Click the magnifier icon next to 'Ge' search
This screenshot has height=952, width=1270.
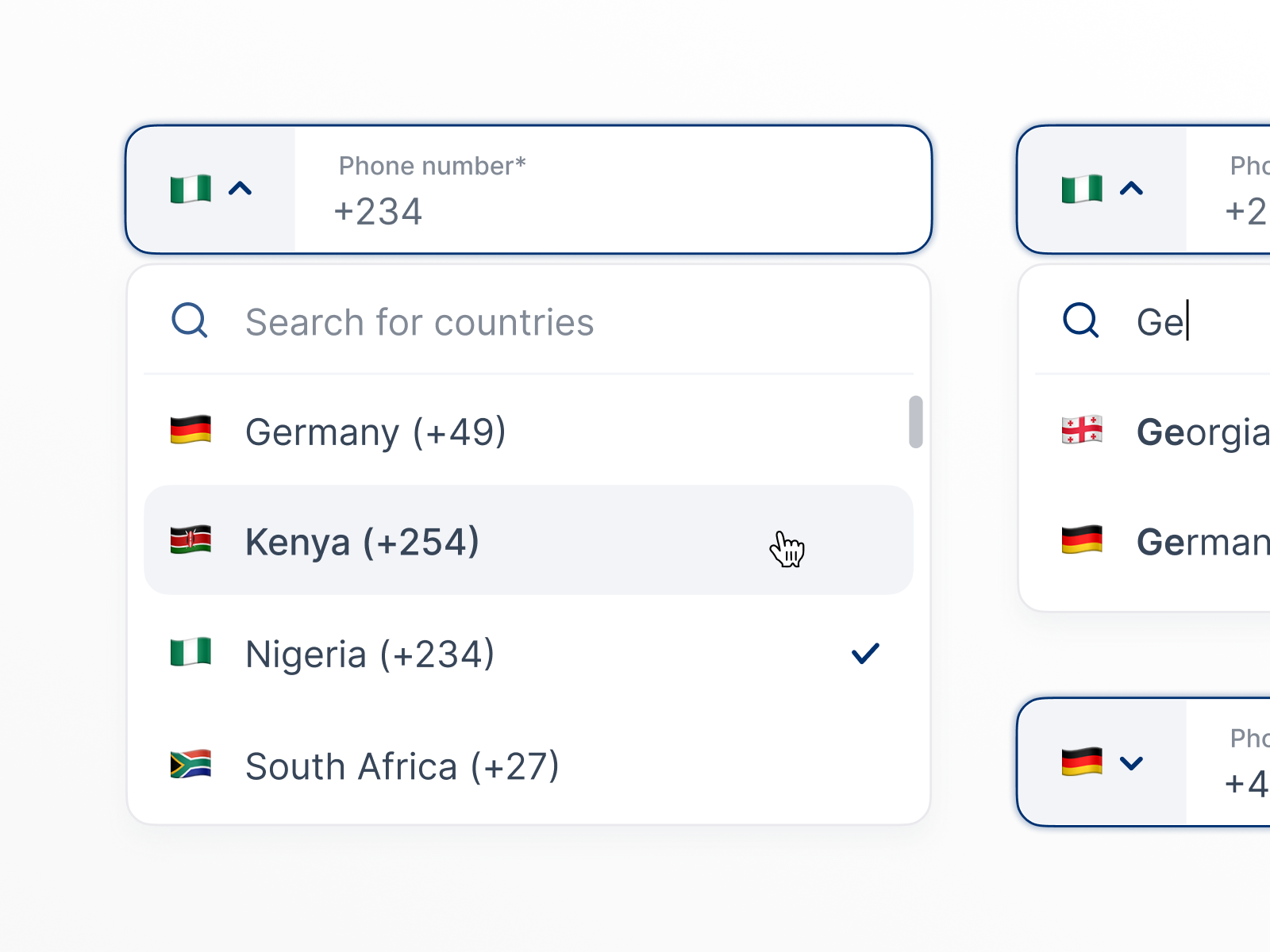point(1081,321)
